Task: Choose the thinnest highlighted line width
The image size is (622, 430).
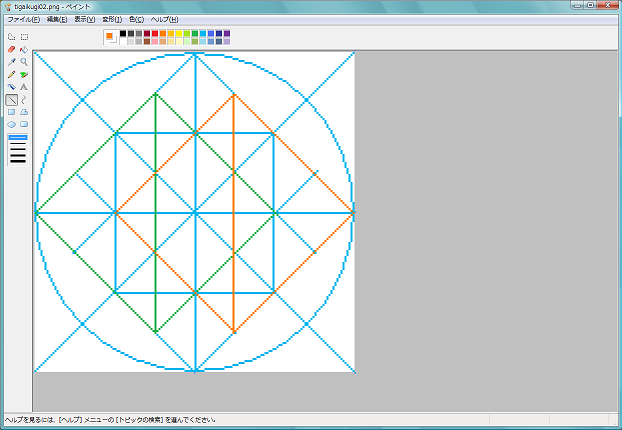Action: coord(18,138)
